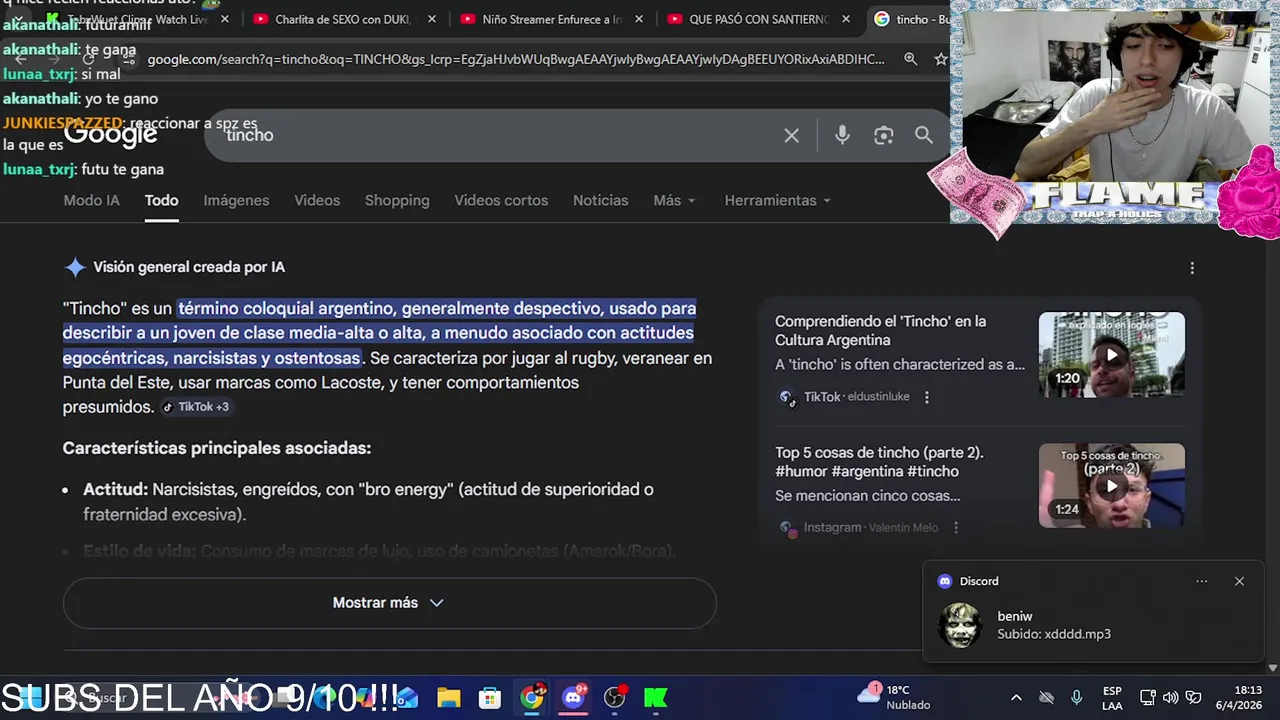Image resolution: width=1280 pixels, height=720 pixels.
Task: Open ESP LAA keyboard language switcher
Action: point(1112,697)
